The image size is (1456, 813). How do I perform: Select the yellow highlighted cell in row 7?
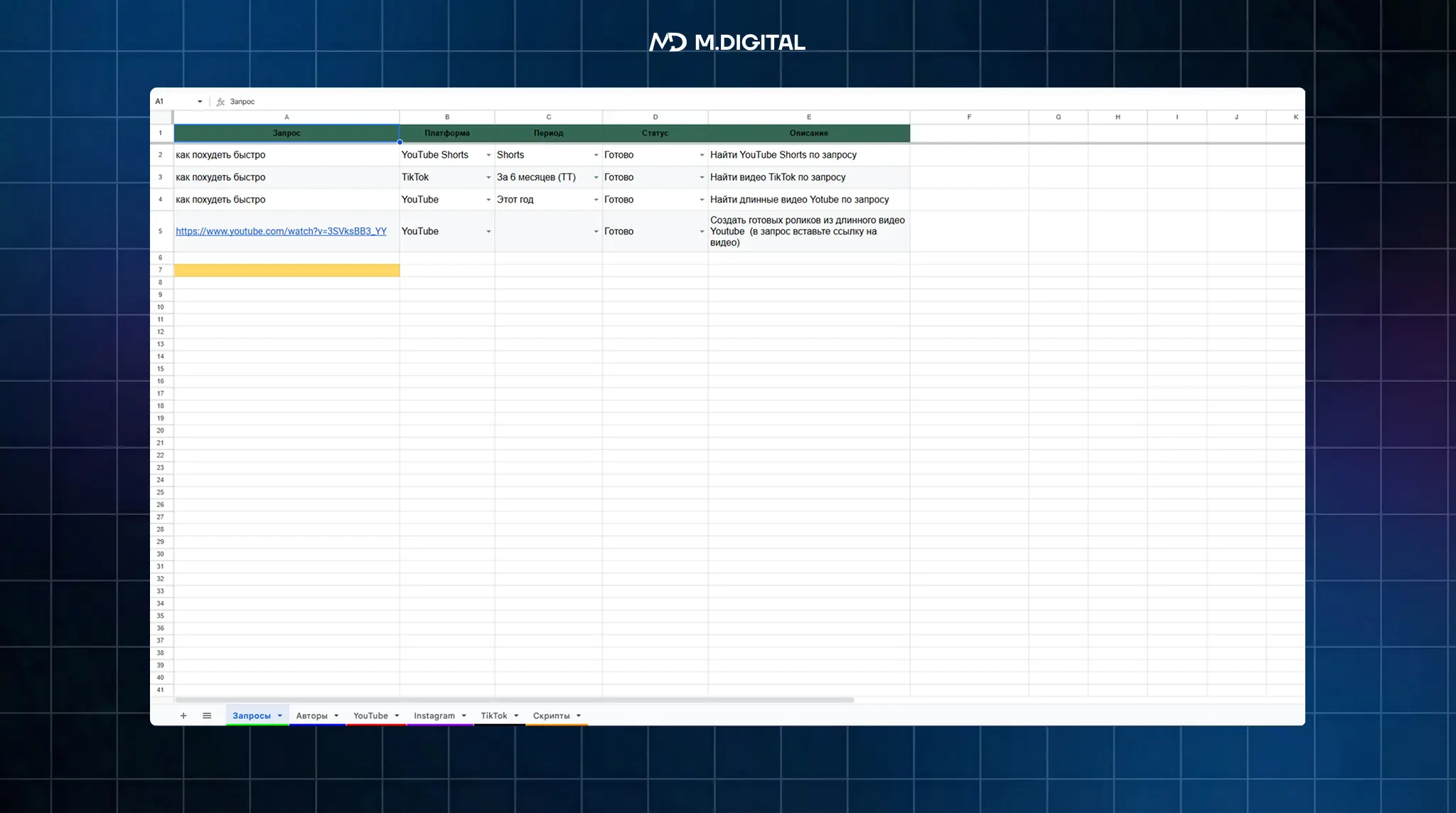(287, 270)
